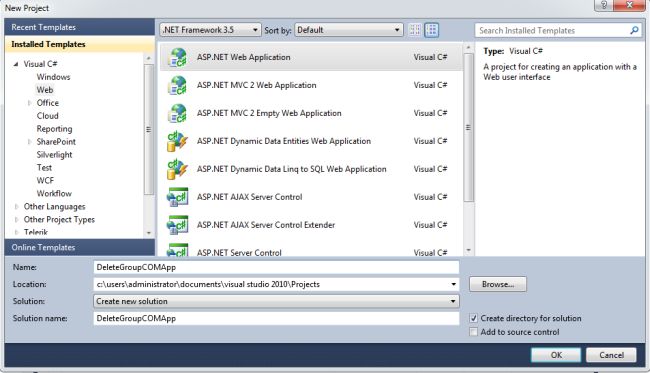Click the Name input field

pyautogui.click(x=276, y=267)
